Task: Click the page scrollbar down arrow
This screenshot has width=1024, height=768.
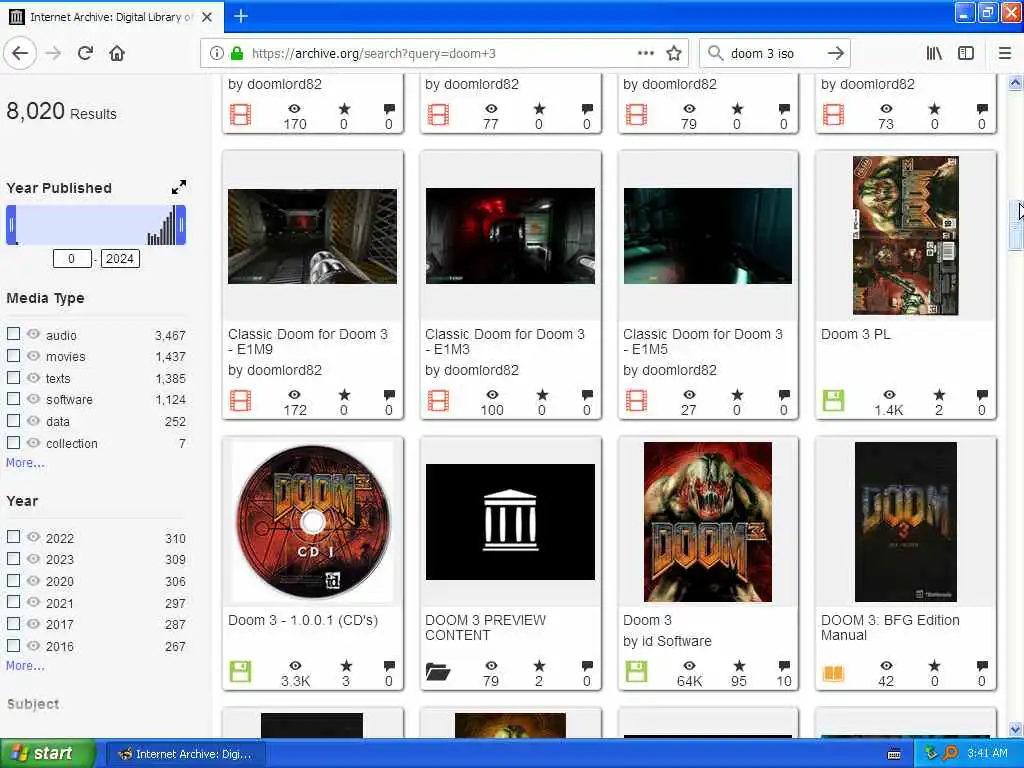Action: [x=1015, y=729]
